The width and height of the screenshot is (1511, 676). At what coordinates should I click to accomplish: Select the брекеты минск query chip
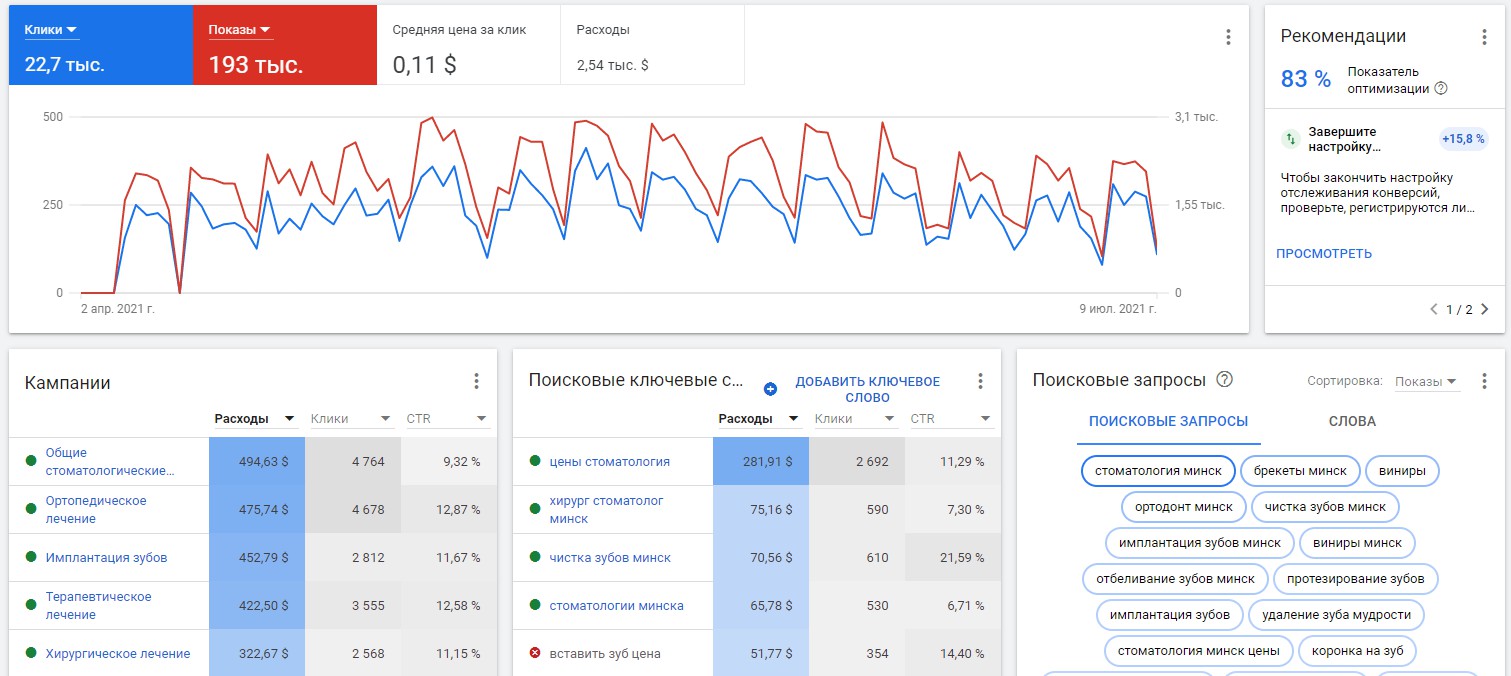click(x=1300, y=470)
